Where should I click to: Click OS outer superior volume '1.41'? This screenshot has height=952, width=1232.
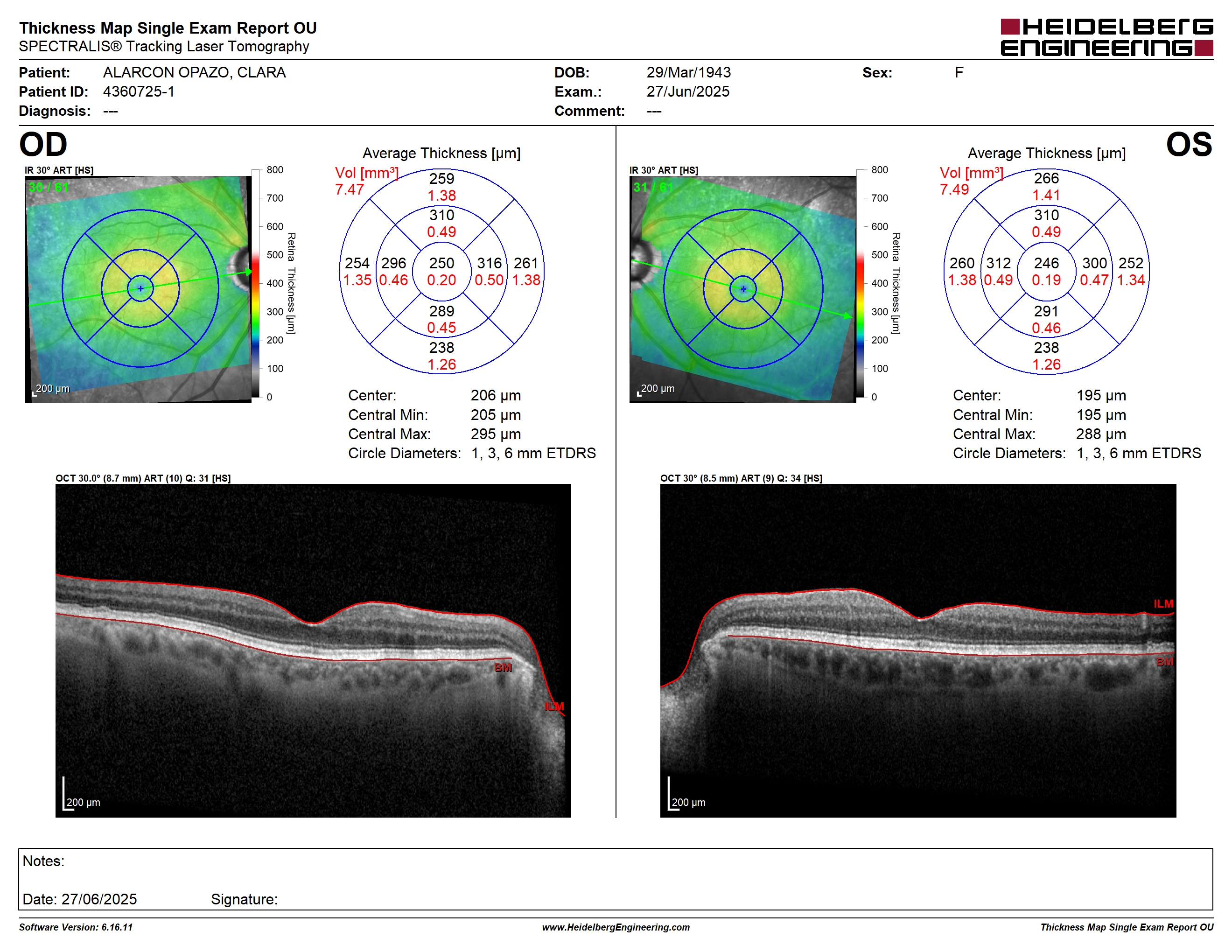(x=1046, y=195)
